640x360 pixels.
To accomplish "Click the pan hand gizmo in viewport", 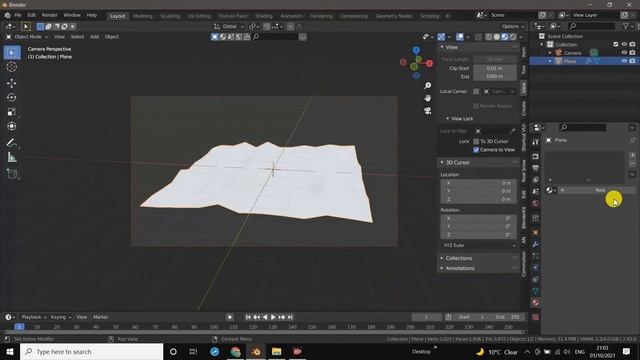I will pyautogui.click(x=427, y=98).
